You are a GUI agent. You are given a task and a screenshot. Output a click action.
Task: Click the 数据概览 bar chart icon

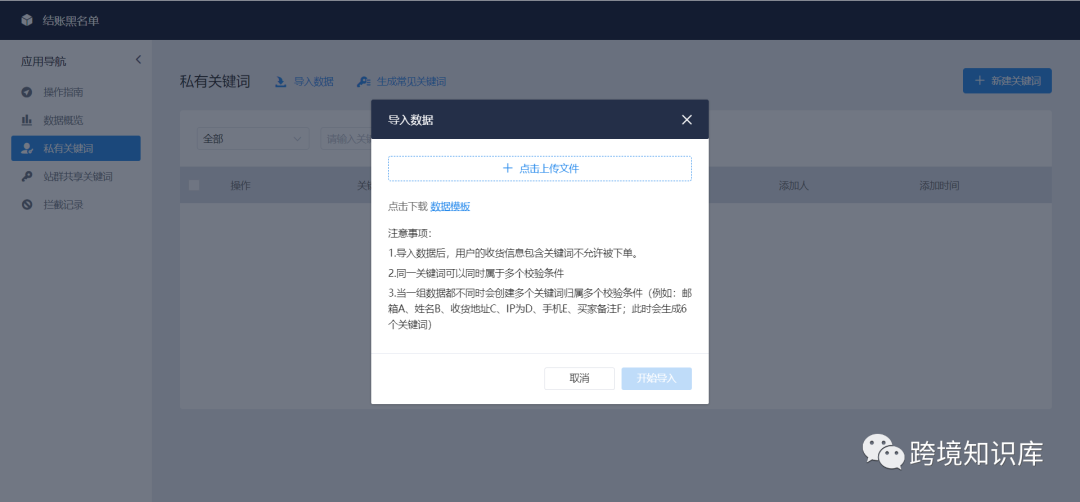pos(27,121)
